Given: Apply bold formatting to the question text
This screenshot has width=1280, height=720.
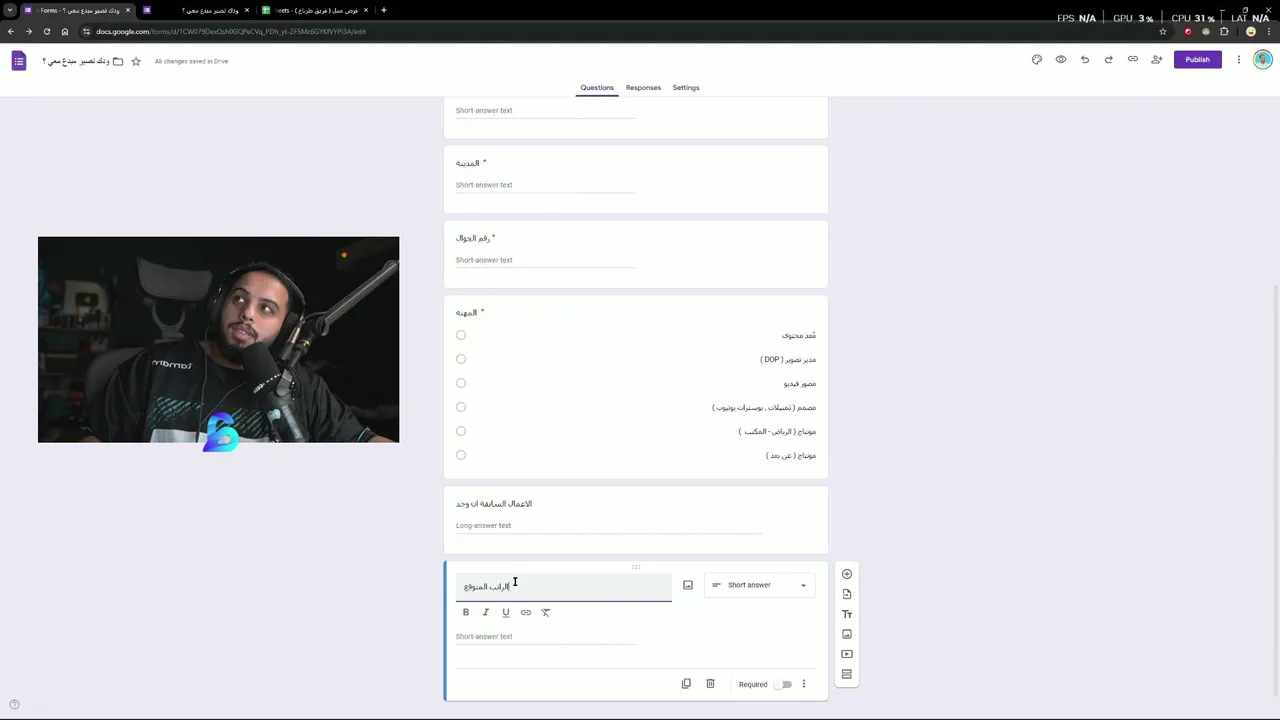Looking at the screenshot, I should tap(466, 612).
